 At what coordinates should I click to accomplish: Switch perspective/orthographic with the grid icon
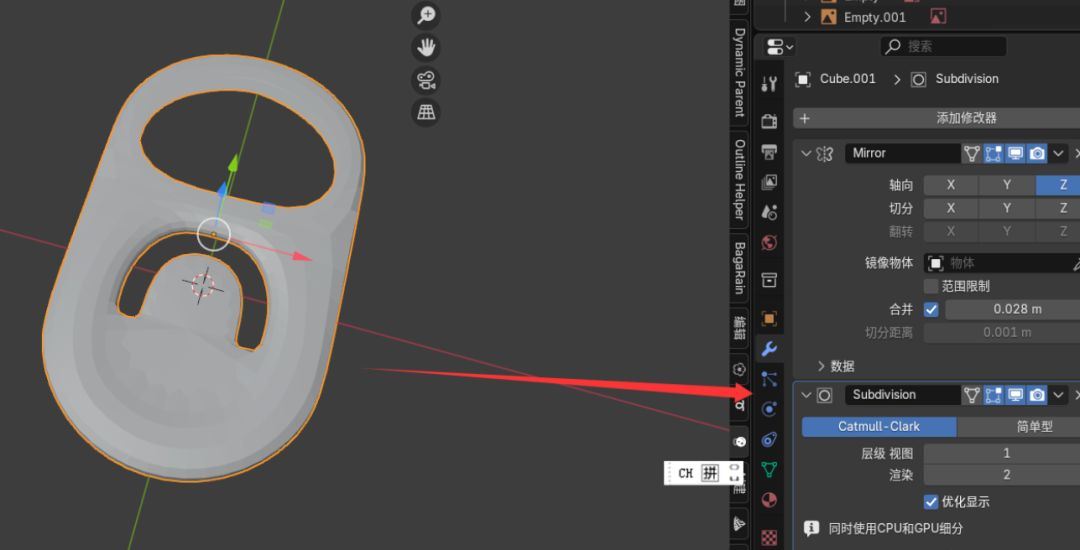[x=427, y=112]
